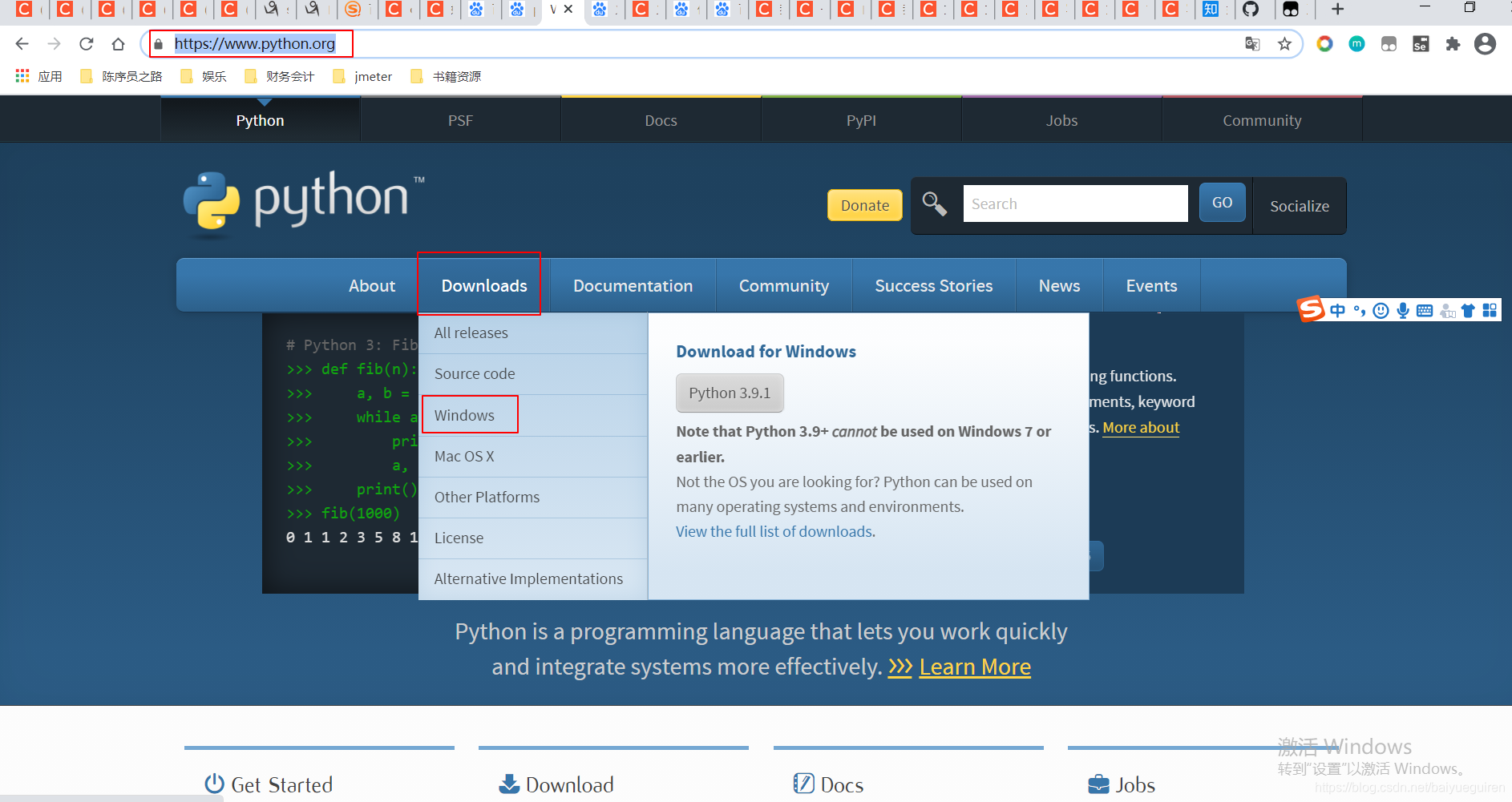Screen dimensions: 1512x802
Task: Reload the python.org page
Action: click(x=87, y=44)
